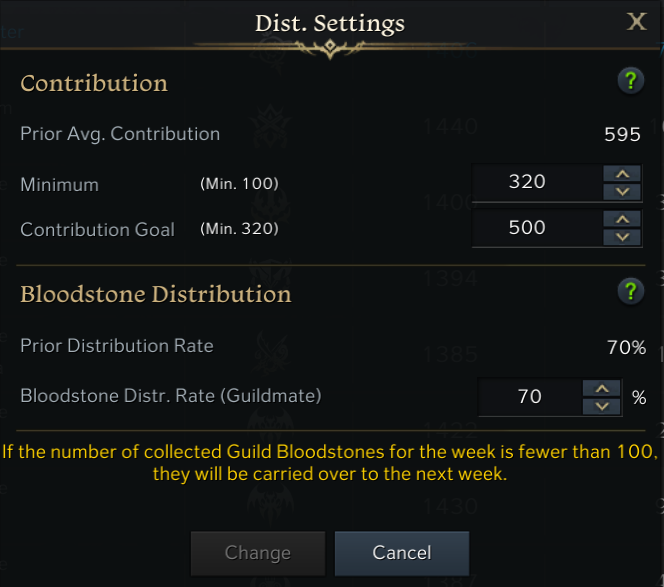Lower the Contribution Goal with down arrow
This screenshot has width=664, height=587.
point(622,237)
